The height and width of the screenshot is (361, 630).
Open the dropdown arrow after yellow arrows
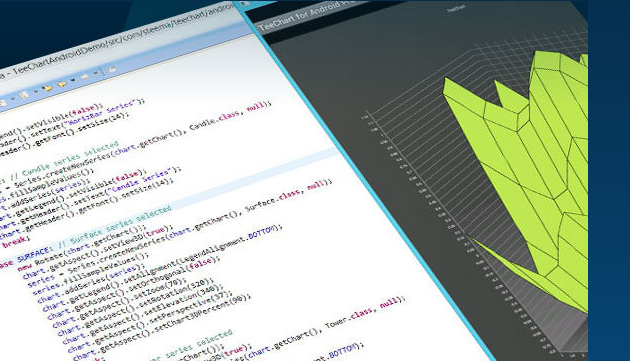point(72,80)
